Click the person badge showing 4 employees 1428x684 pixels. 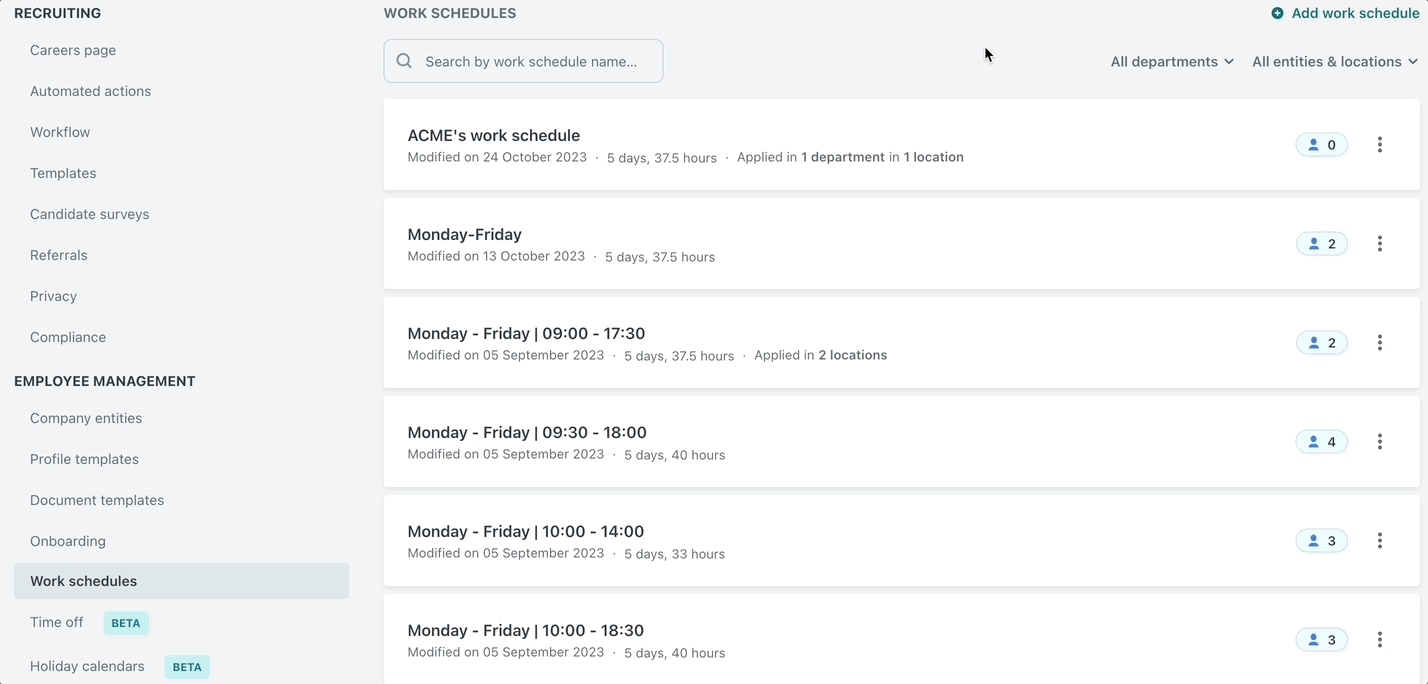(x=1321, y=441)
